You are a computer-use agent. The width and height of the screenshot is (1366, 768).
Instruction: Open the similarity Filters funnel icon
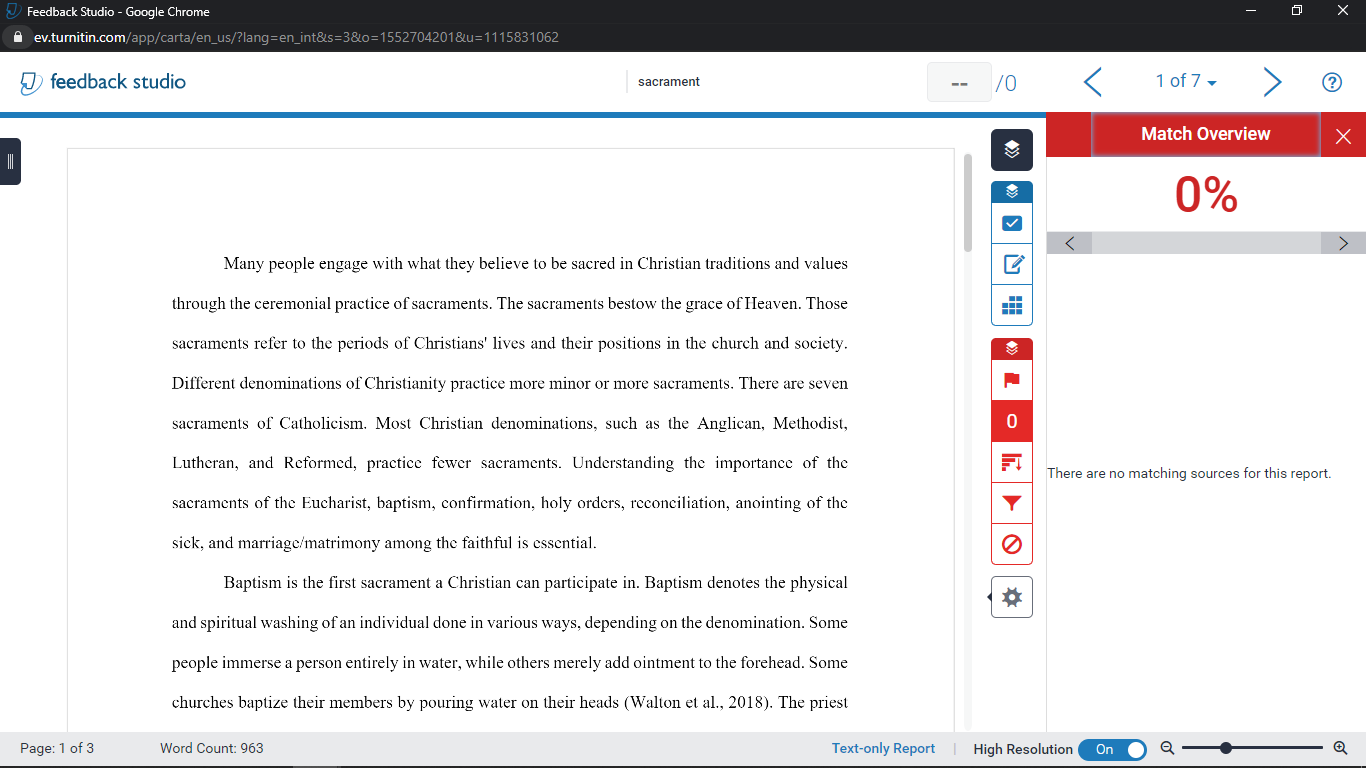(1011, 503)
